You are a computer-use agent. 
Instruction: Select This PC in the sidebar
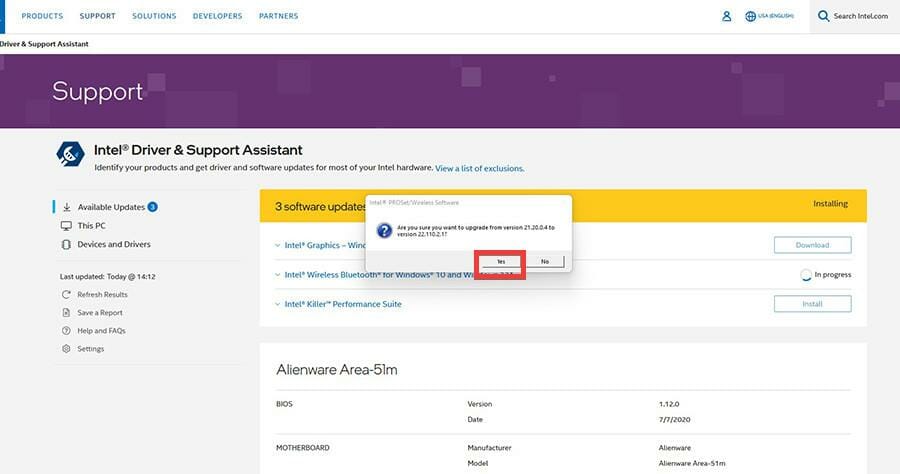[92, 226]
